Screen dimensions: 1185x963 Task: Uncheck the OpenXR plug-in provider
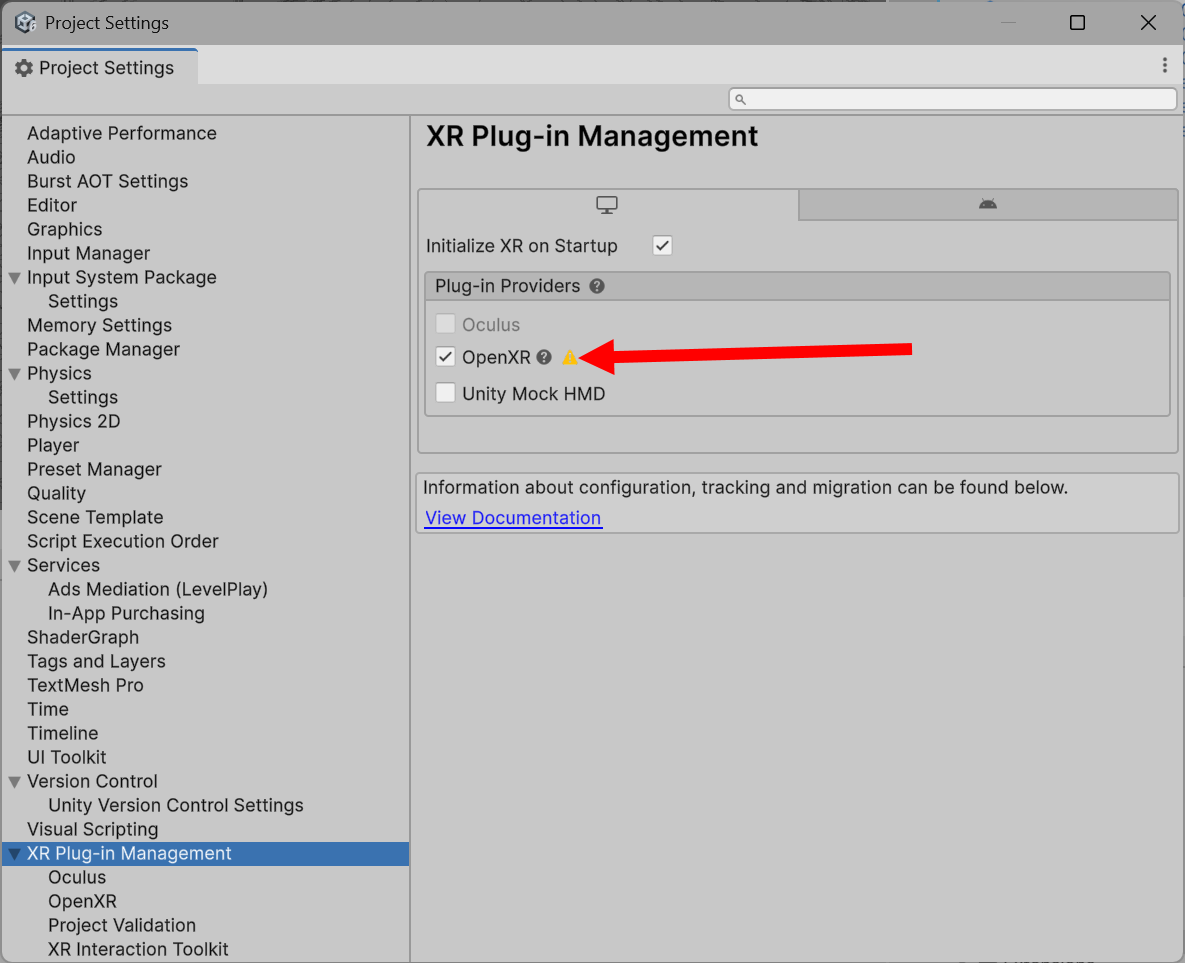click(x=446, y=357)
